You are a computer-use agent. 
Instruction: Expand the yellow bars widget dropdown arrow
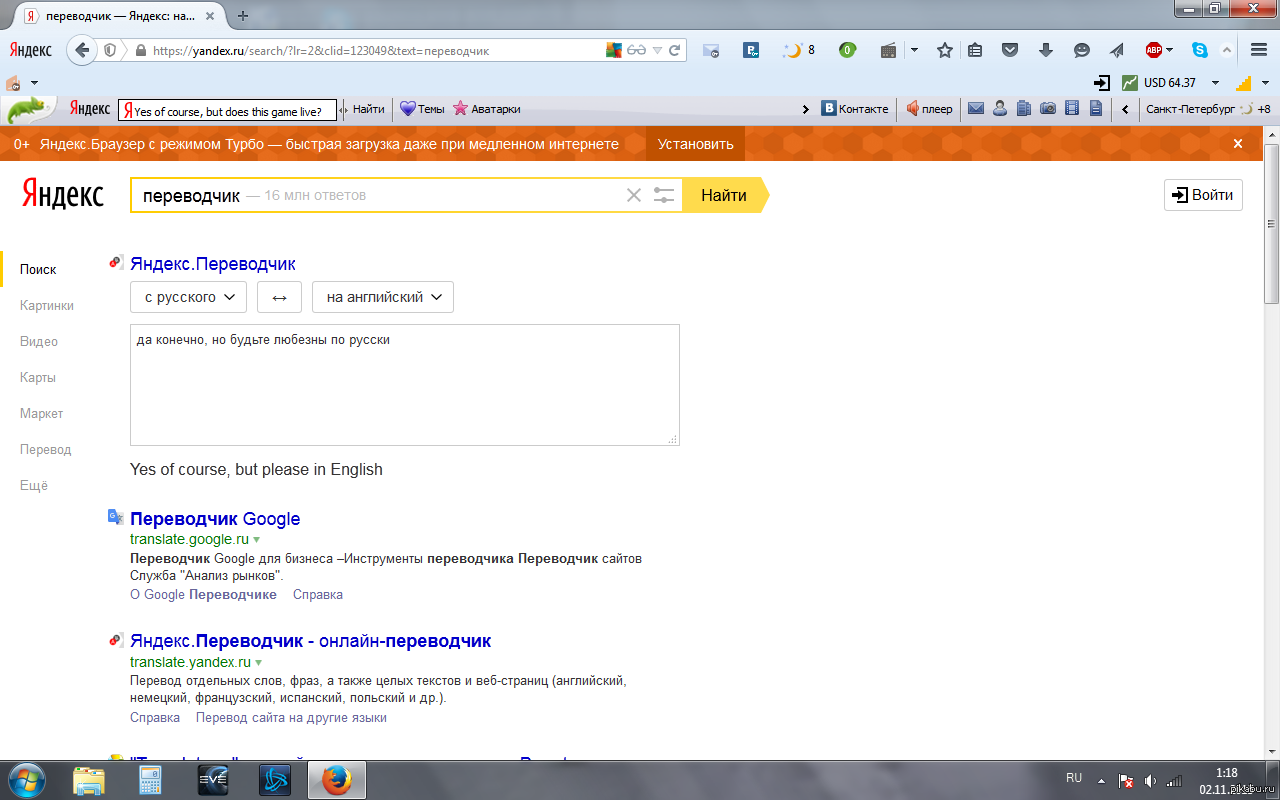1263,83
